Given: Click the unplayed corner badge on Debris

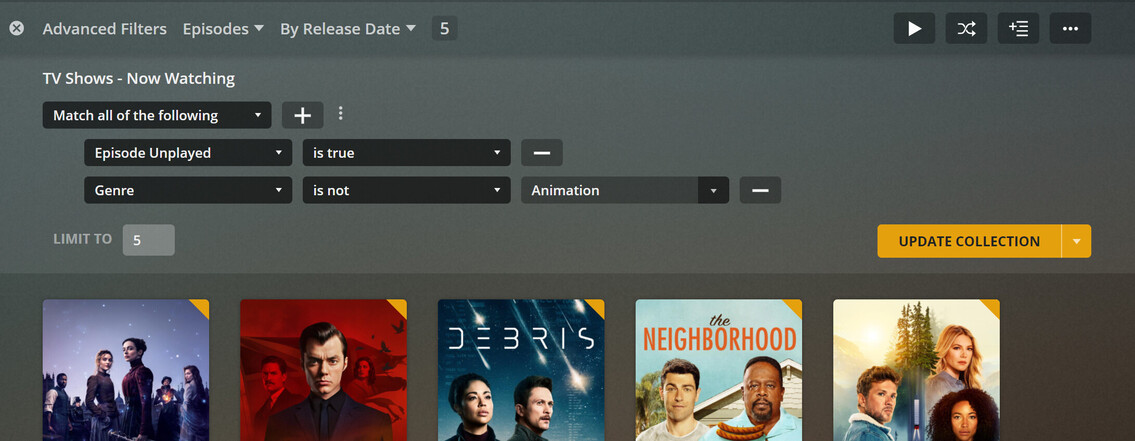Looking at the screenshot, I should [597, 306].
